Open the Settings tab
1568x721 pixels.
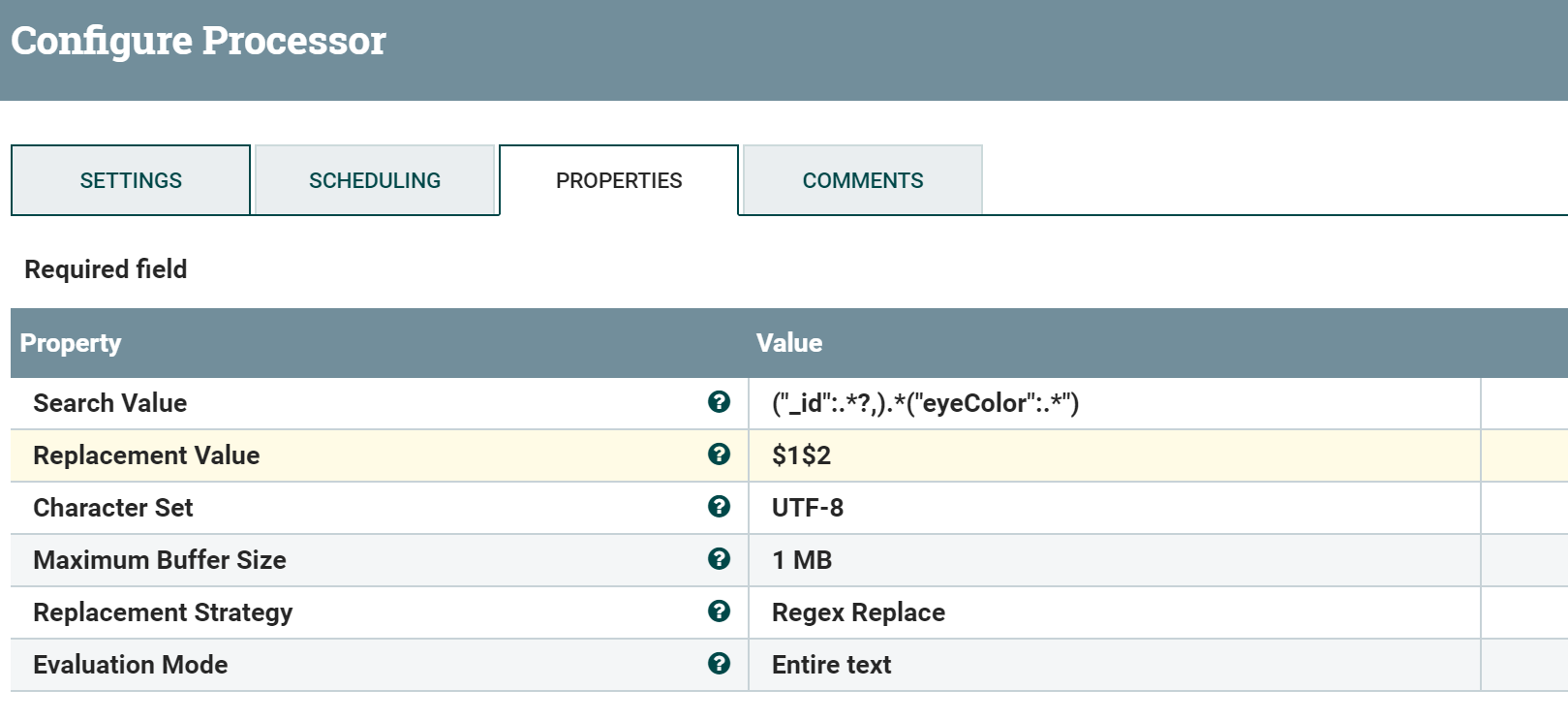coord(131,181)
